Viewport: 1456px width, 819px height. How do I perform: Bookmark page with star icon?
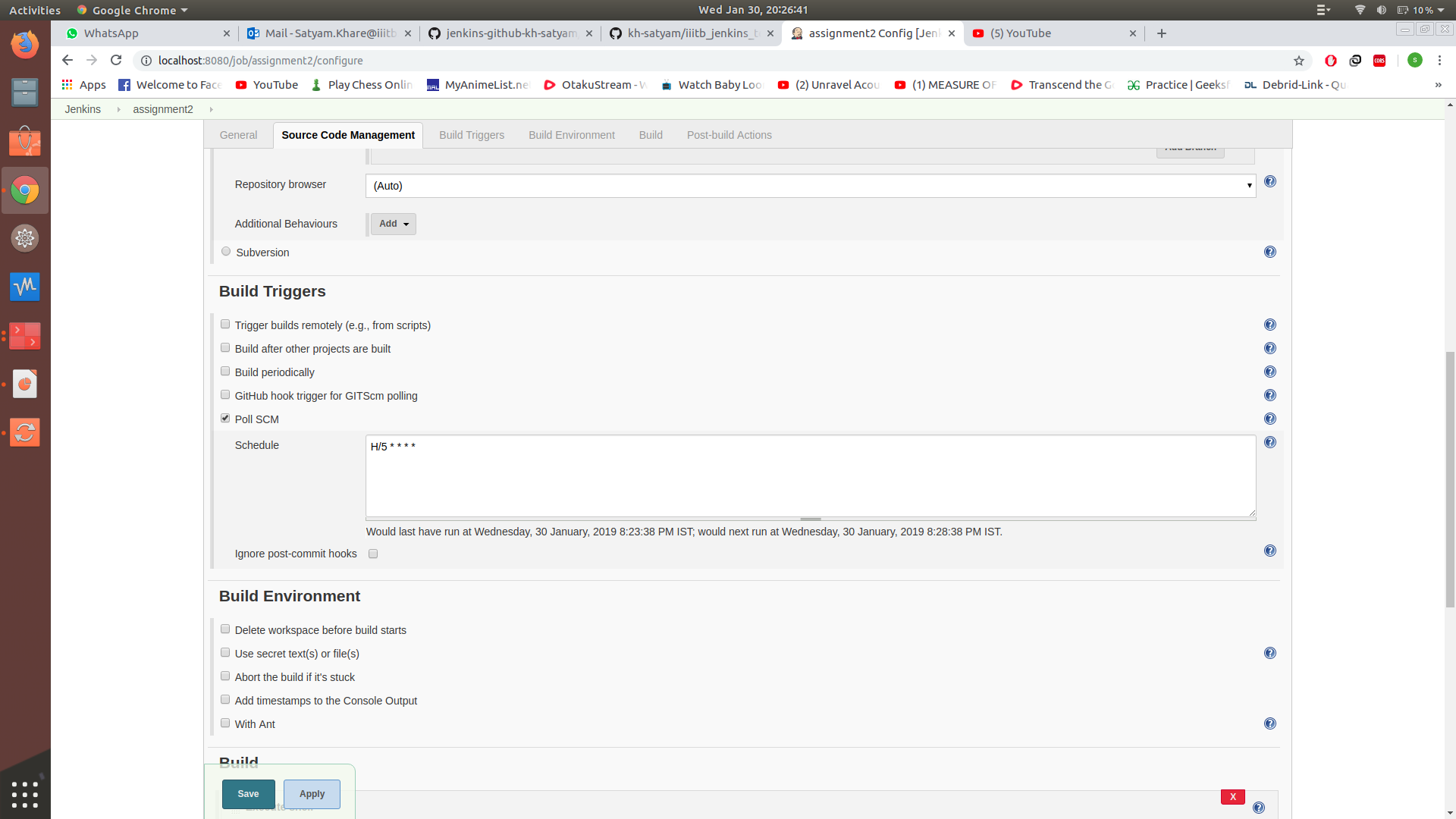click(1299, 61)
